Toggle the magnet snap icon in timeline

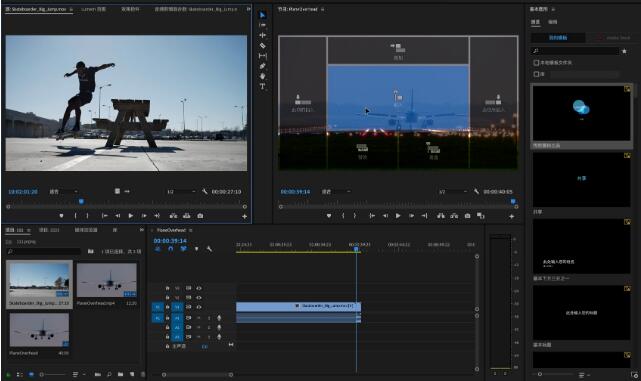coord(170,249)
